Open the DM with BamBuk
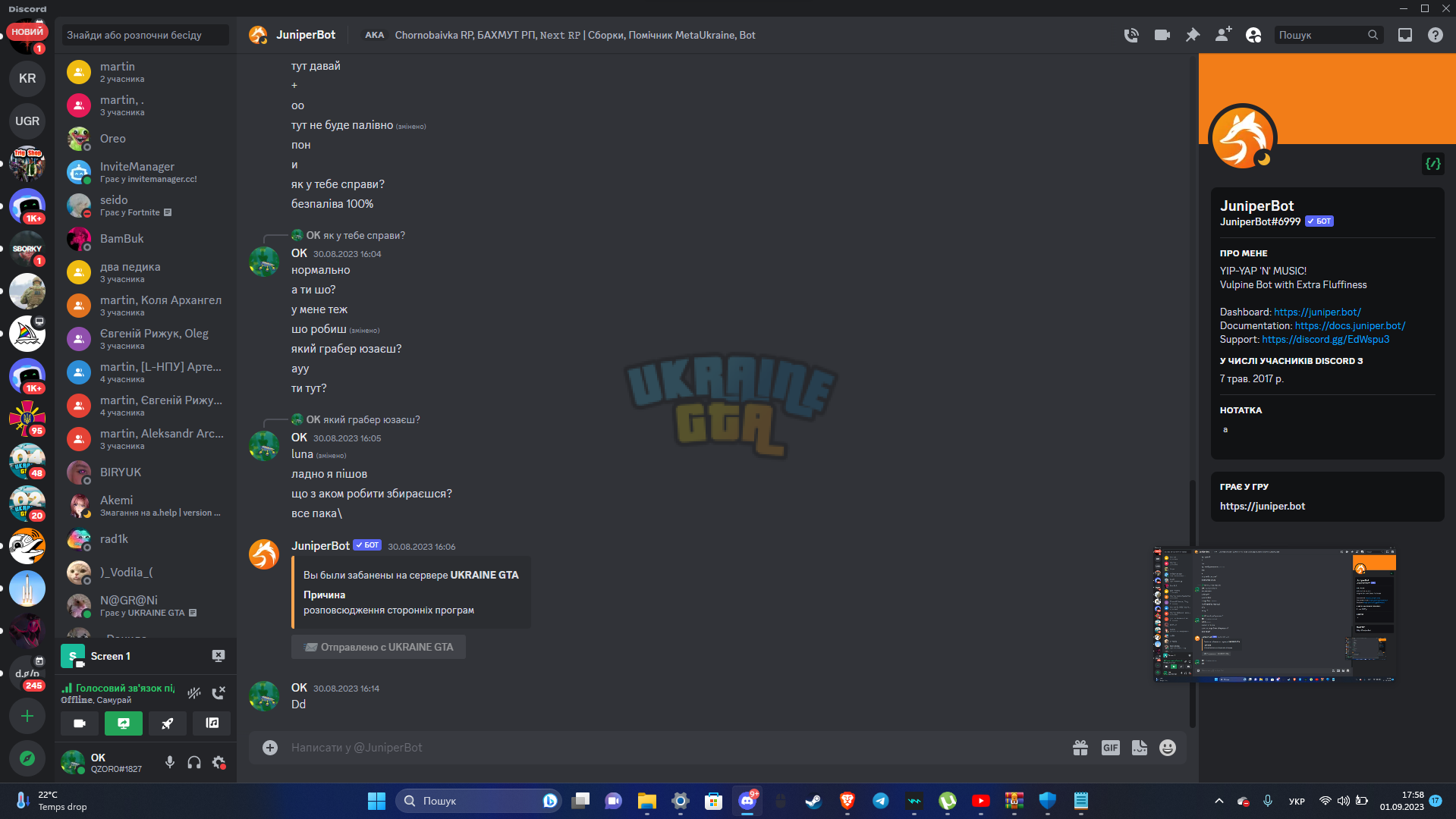Image resolution: width=1456 pixels, height=819 pixels. click(x=145, y=239)
